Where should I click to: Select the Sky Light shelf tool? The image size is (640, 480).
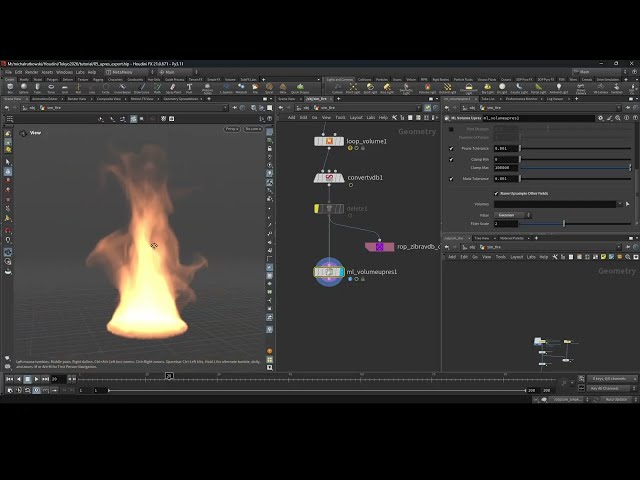coord(487,87)
